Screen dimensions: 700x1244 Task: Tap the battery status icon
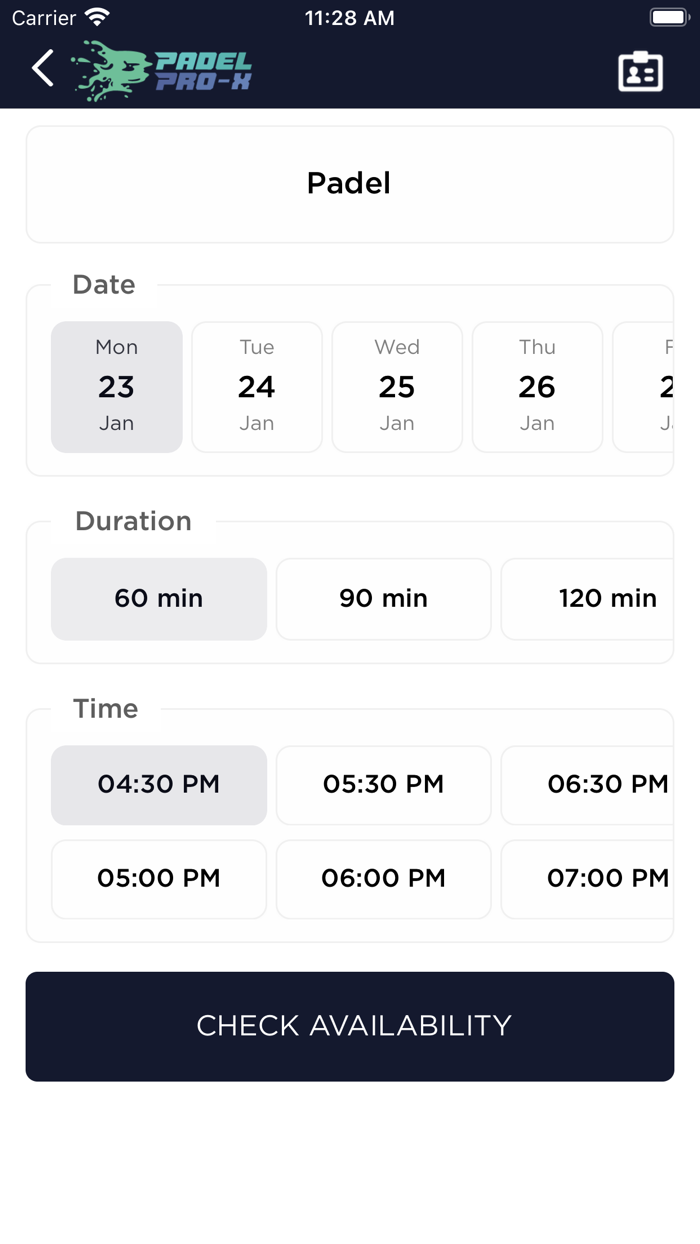click(x=669, y=18)
